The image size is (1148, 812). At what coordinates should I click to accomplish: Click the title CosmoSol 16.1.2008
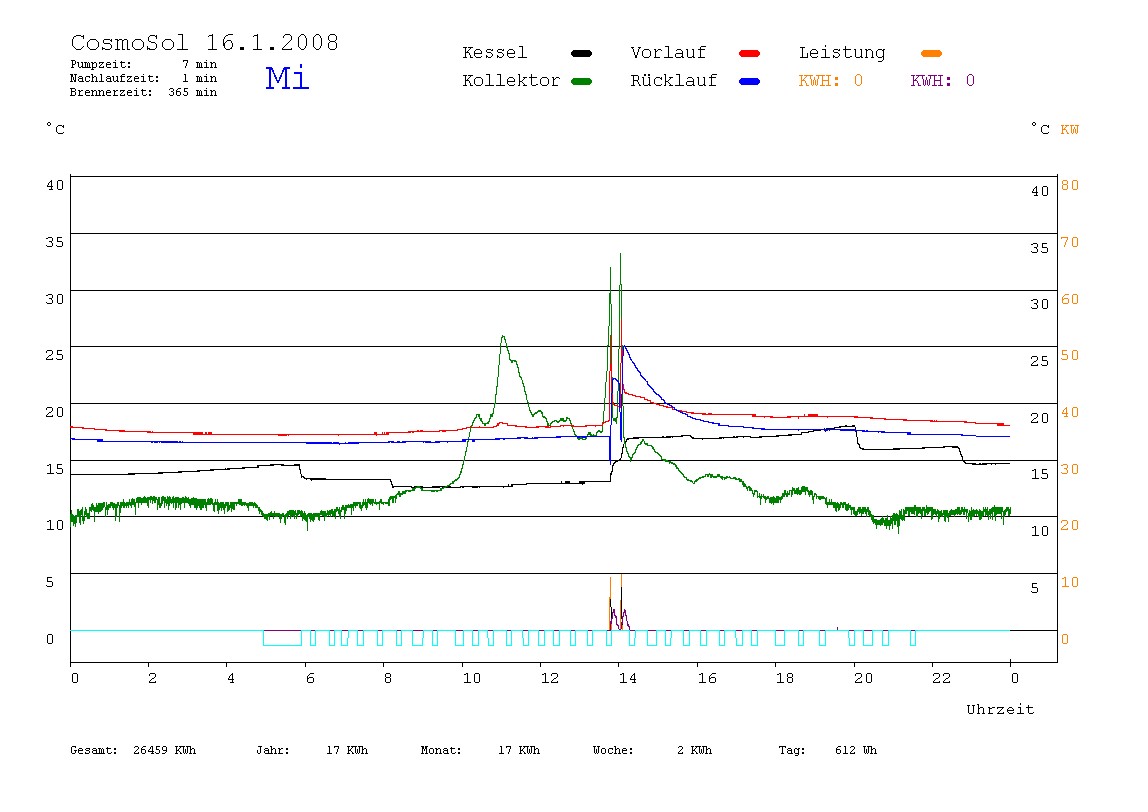tap(205, 42)
